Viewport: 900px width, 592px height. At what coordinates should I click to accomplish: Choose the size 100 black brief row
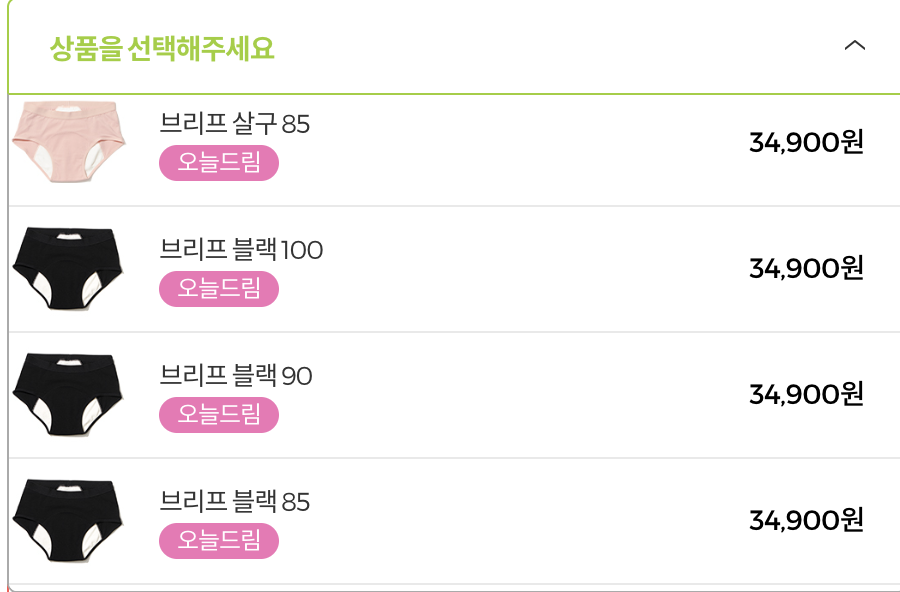point(454,269)
